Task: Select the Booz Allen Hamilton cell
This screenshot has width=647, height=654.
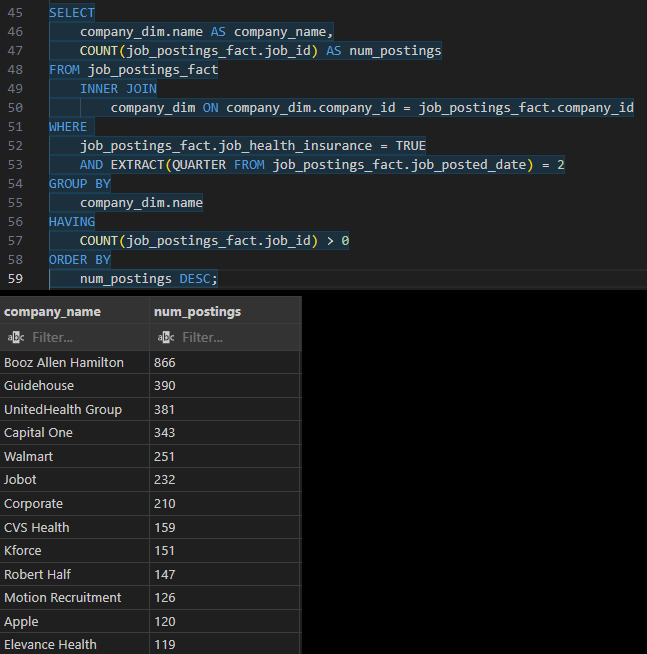Action: pyautogui.click(x=64, y=362)
